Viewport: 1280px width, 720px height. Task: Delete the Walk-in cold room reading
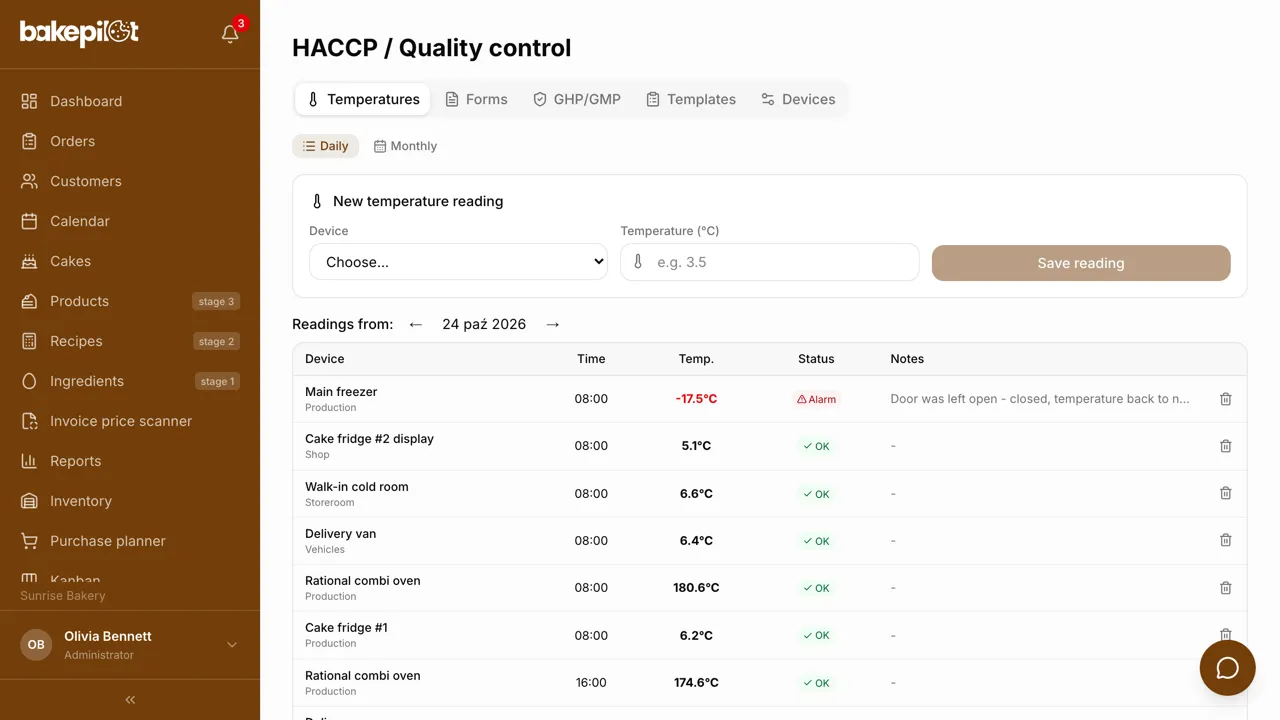(1225, 493)
